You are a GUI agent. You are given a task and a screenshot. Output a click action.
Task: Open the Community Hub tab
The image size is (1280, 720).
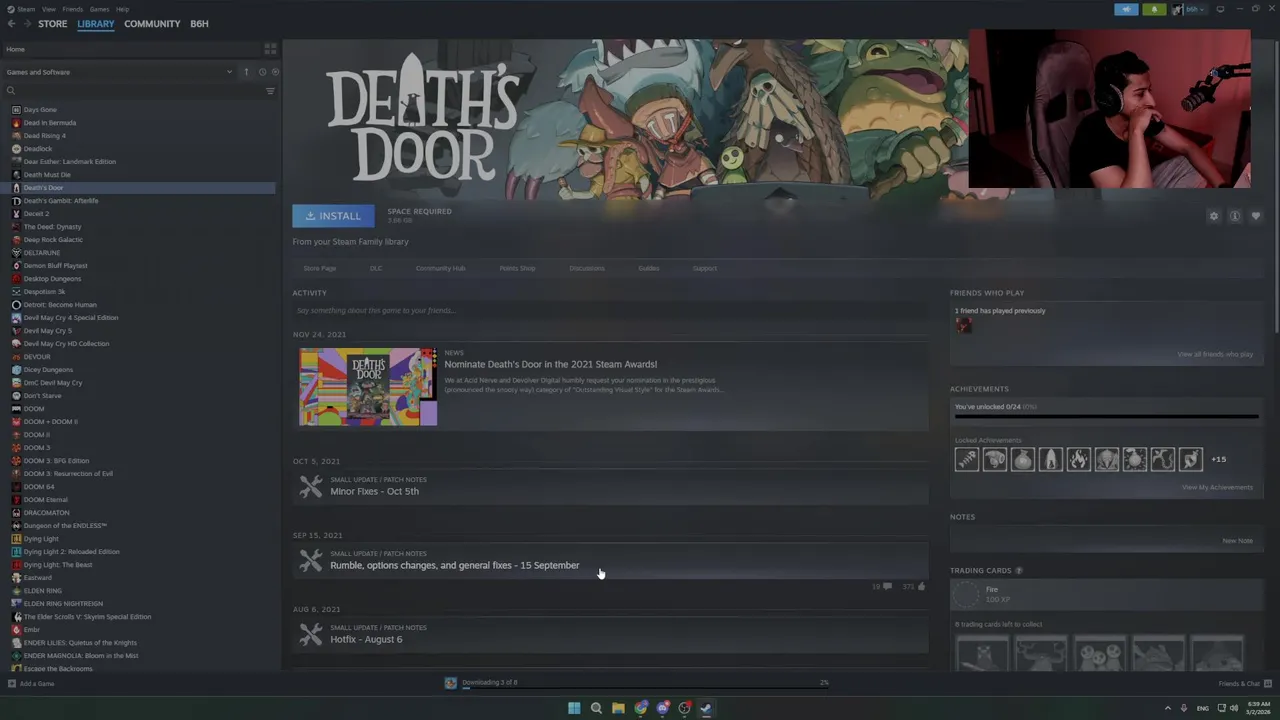click(440, 268)
